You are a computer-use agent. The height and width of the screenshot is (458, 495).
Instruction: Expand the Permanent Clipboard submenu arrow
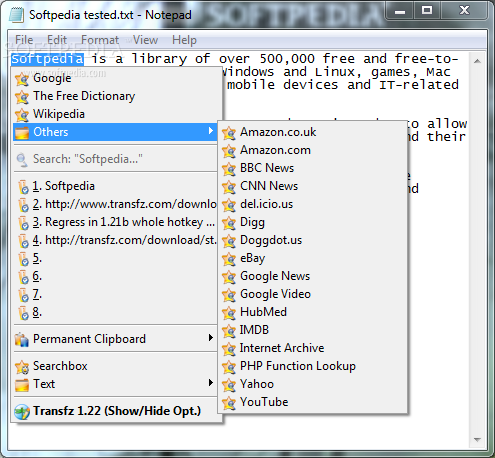tap(210, 338)
